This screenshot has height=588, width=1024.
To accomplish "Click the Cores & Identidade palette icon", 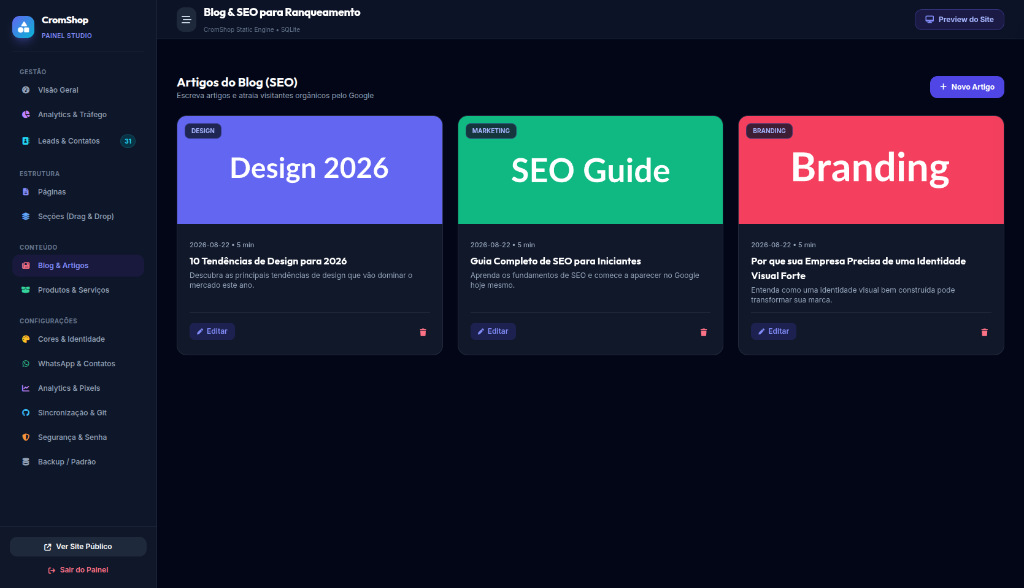I will tap(25, 339).
